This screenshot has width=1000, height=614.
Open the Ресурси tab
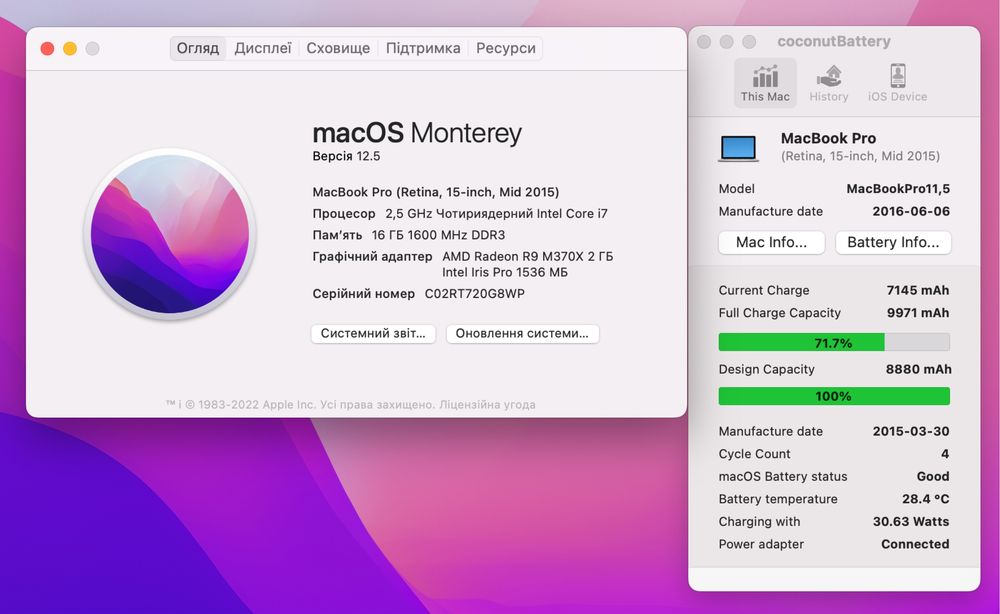pos(506,48)
